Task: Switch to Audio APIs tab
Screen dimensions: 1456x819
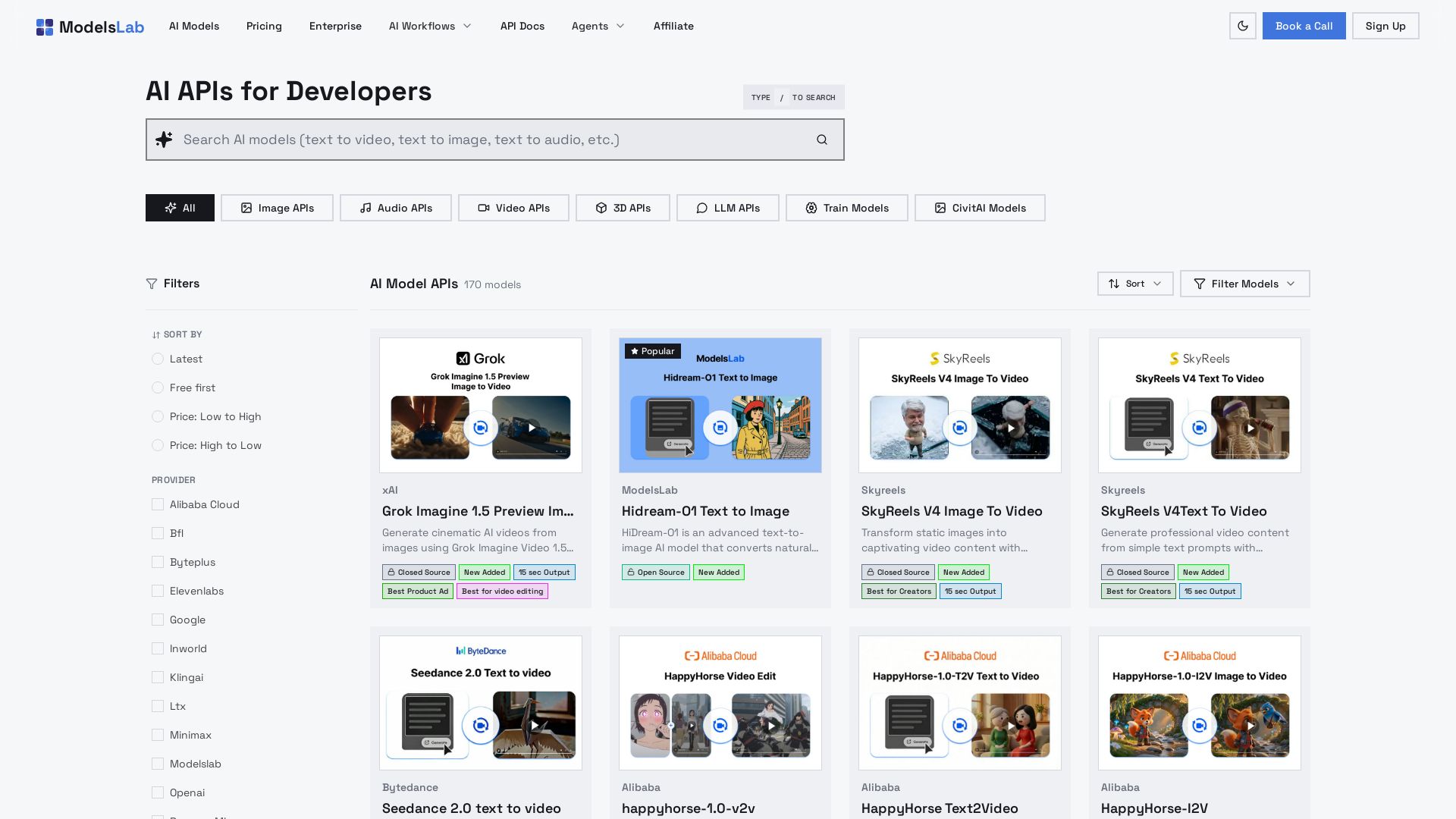Action: (x=396, y=208)
